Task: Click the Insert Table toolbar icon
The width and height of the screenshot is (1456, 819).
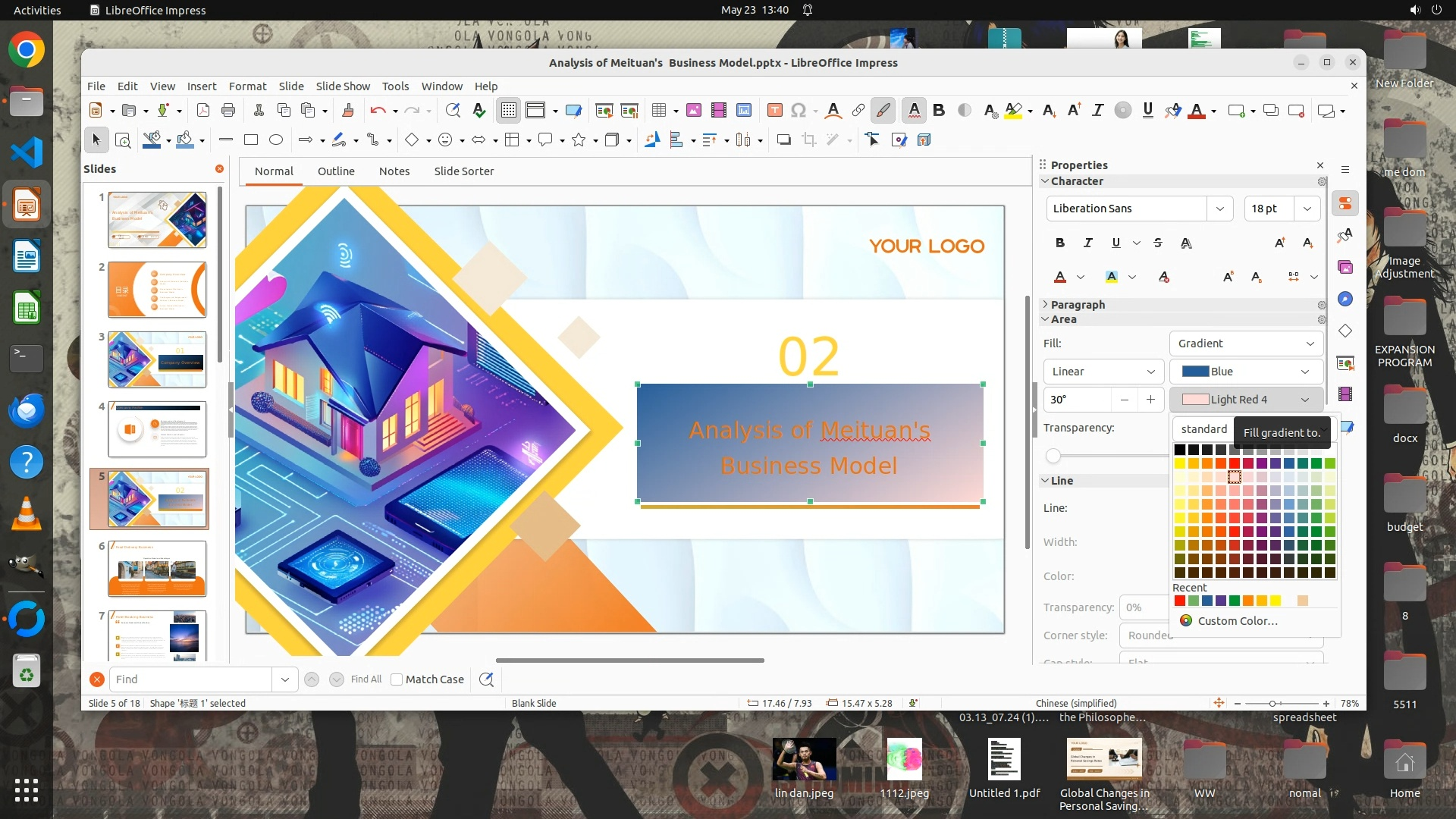Action: [658, 111]
